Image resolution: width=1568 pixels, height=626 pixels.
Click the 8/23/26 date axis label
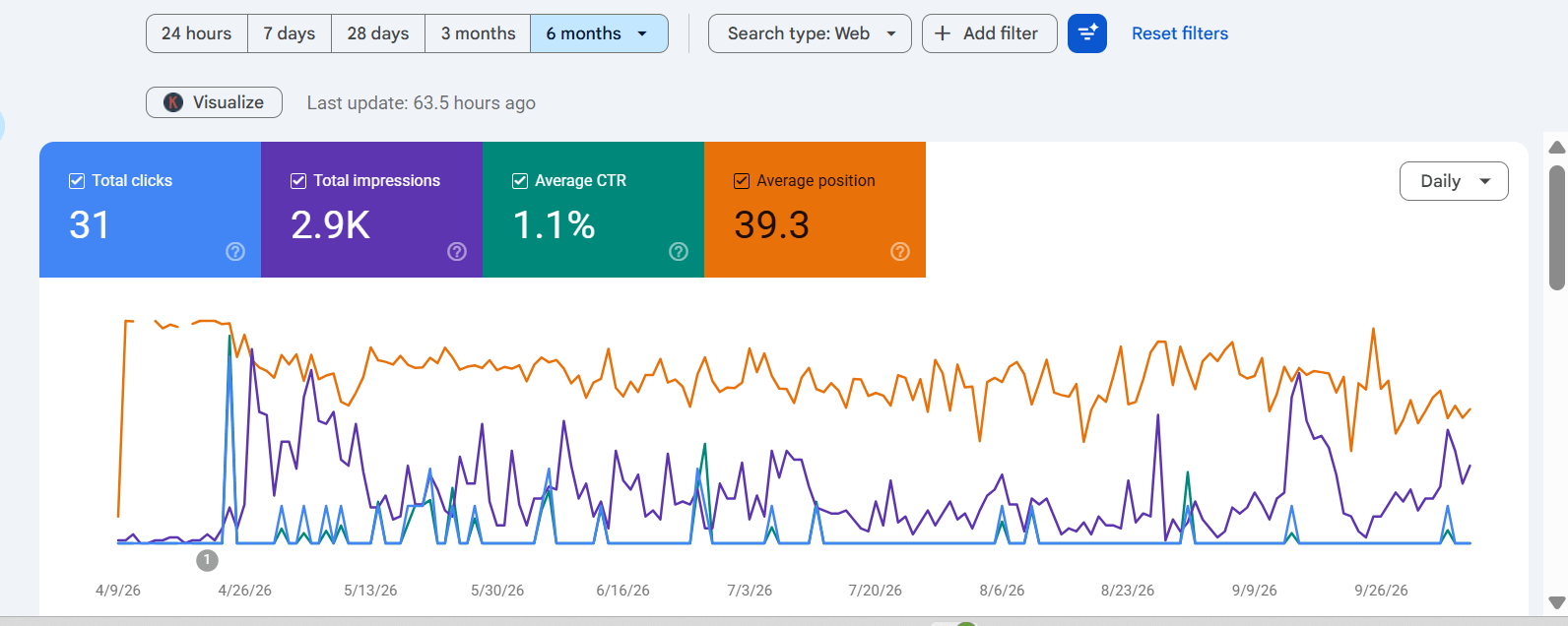click(1128, 591)
